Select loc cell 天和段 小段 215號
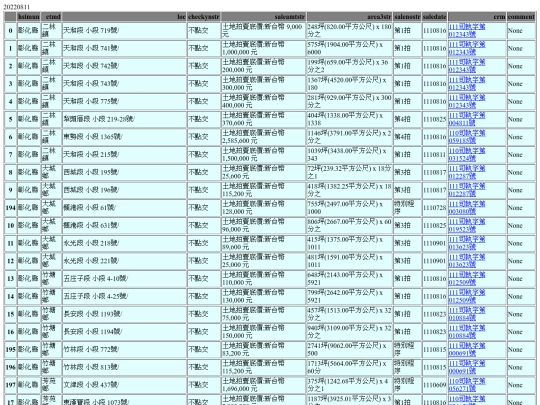Viewport: 540px width, 405px height. pos(124,155)
